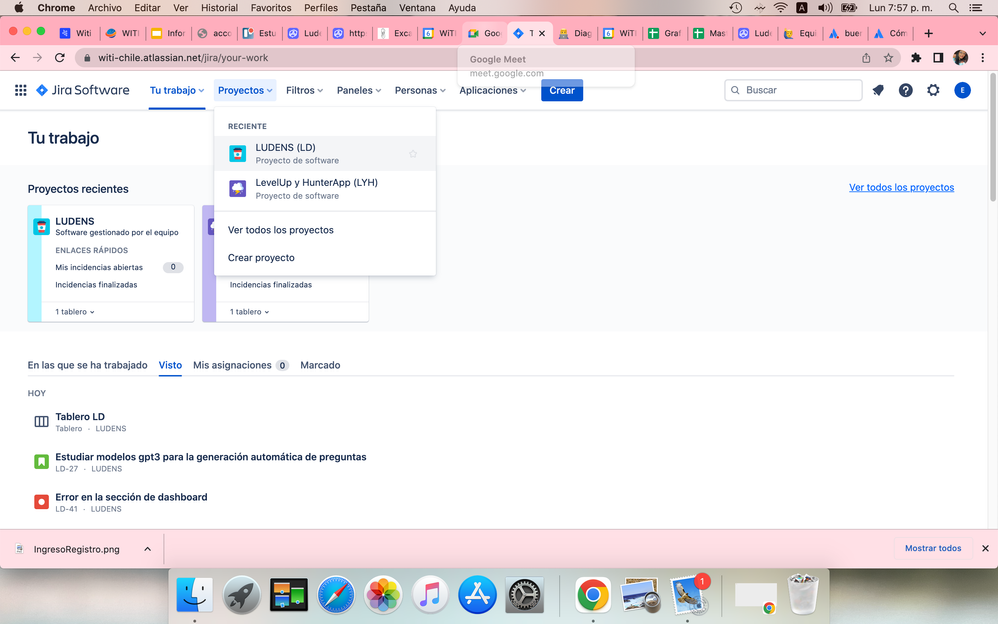The height and width of the screenshot is (624, 998).
Task: Click Ver todos los proyectos link at right
Action: click(901, 187)
